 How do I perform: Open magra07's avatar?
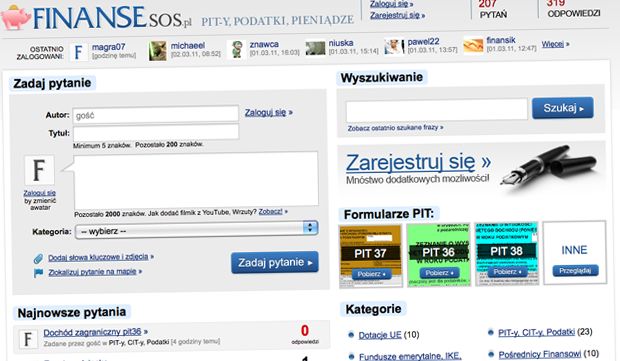79,52
